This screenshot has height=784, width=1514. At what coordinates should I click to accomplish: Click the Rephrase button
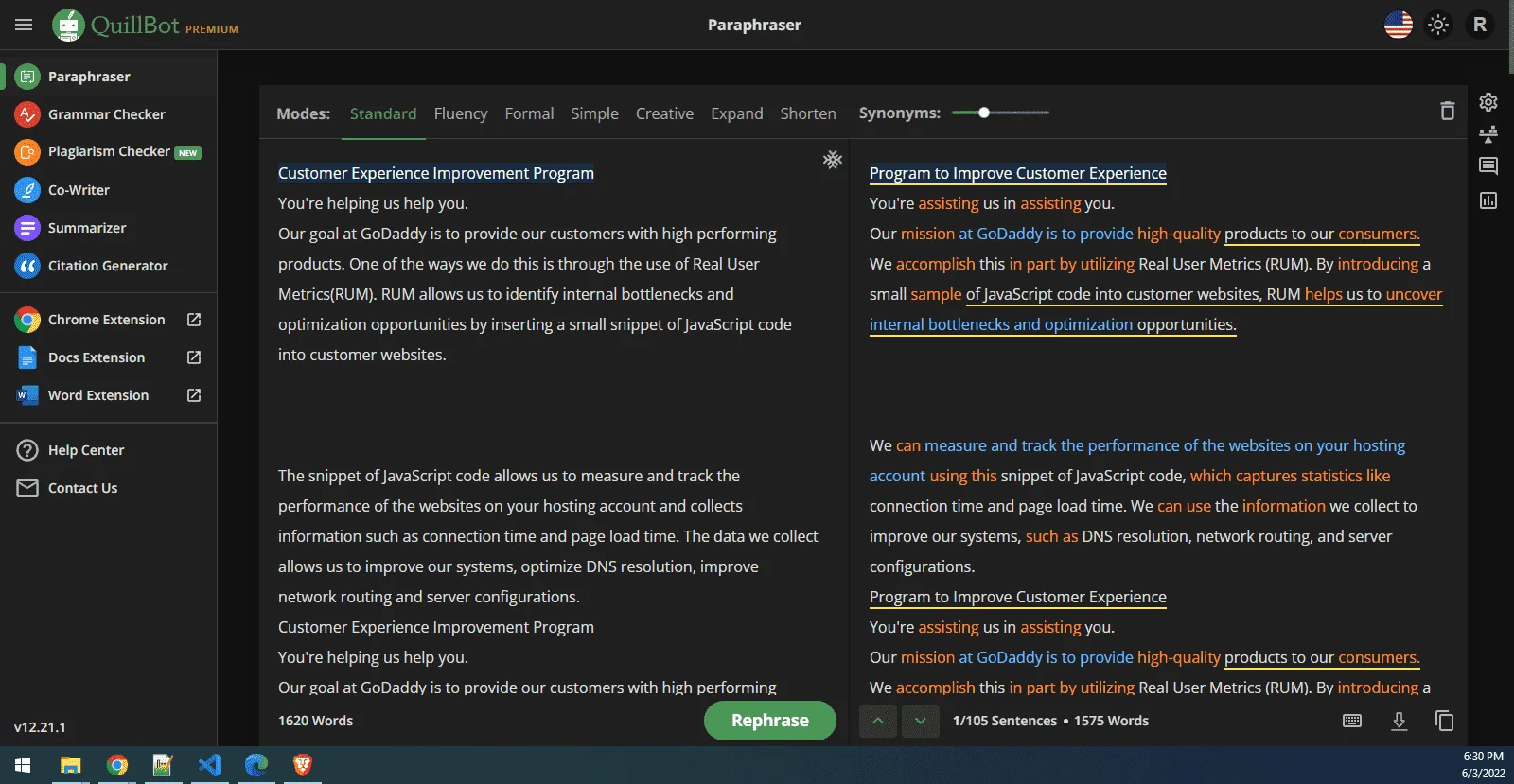[770, 721]
